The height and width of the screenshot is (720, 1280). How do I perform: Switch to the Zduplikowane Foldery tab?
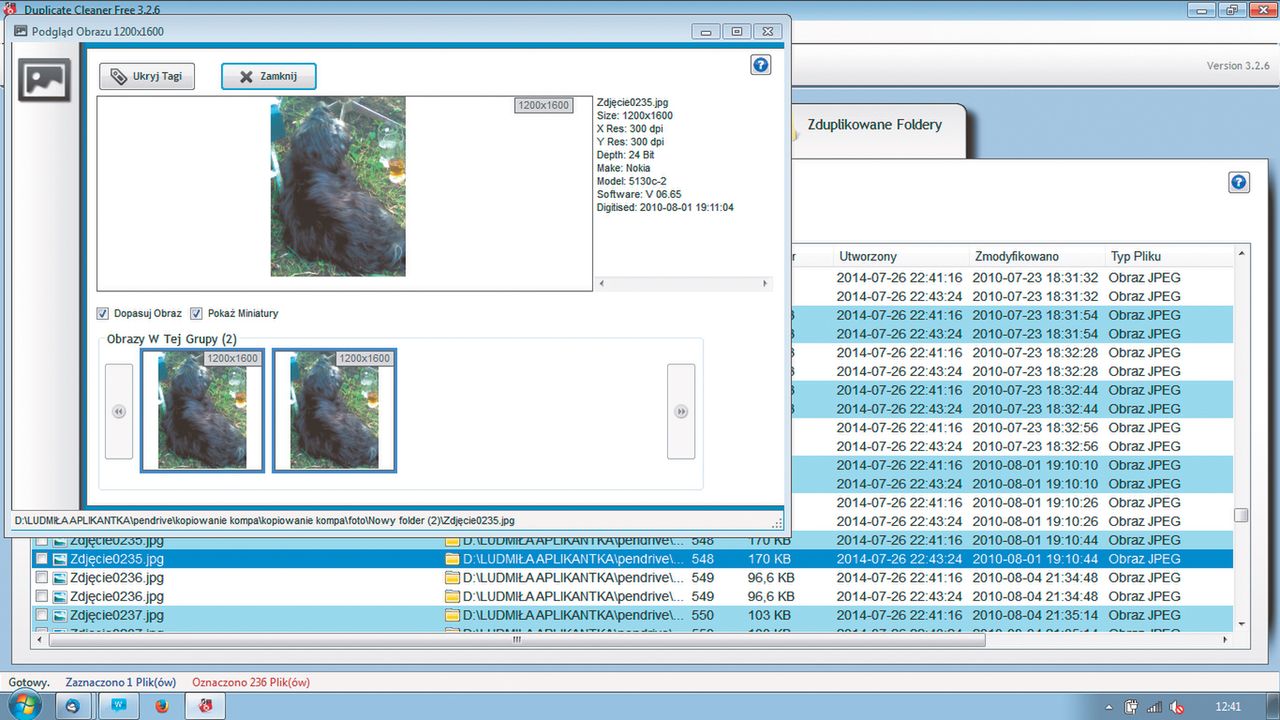(x=875, y=125)
